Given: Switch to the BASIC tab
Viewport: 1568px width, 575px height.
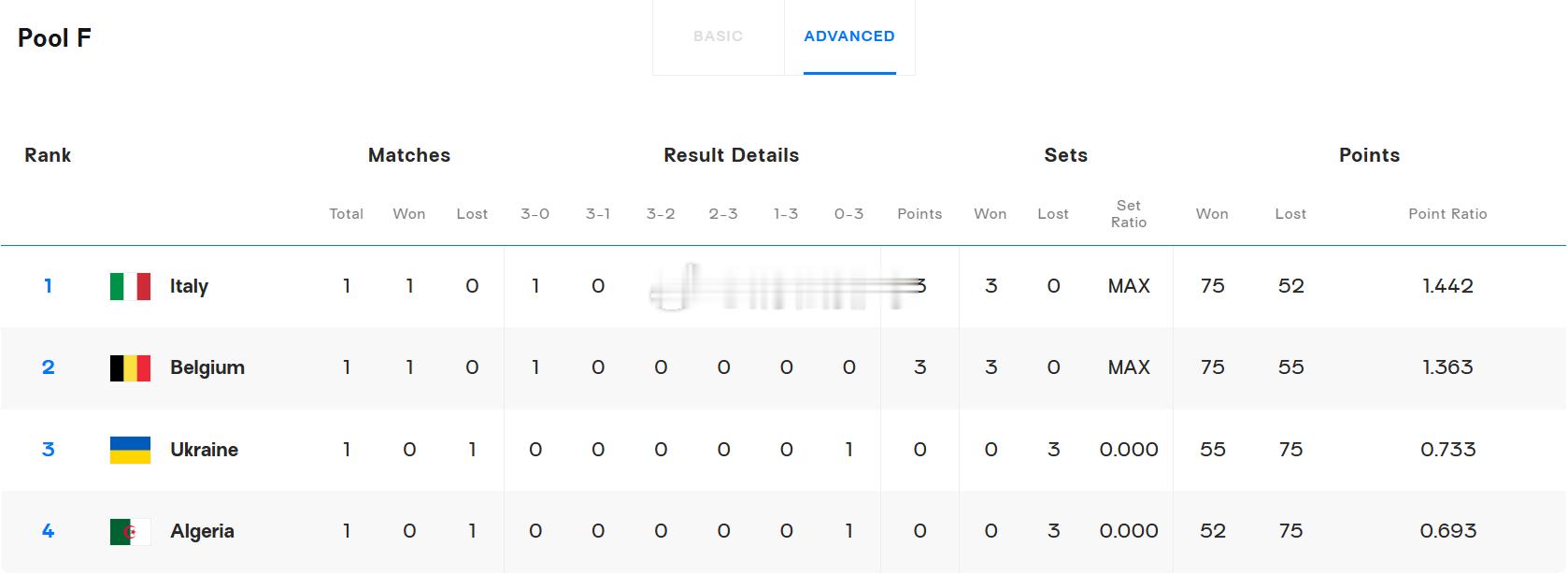Looking at the screenshot, I should (x=718, y=36).
